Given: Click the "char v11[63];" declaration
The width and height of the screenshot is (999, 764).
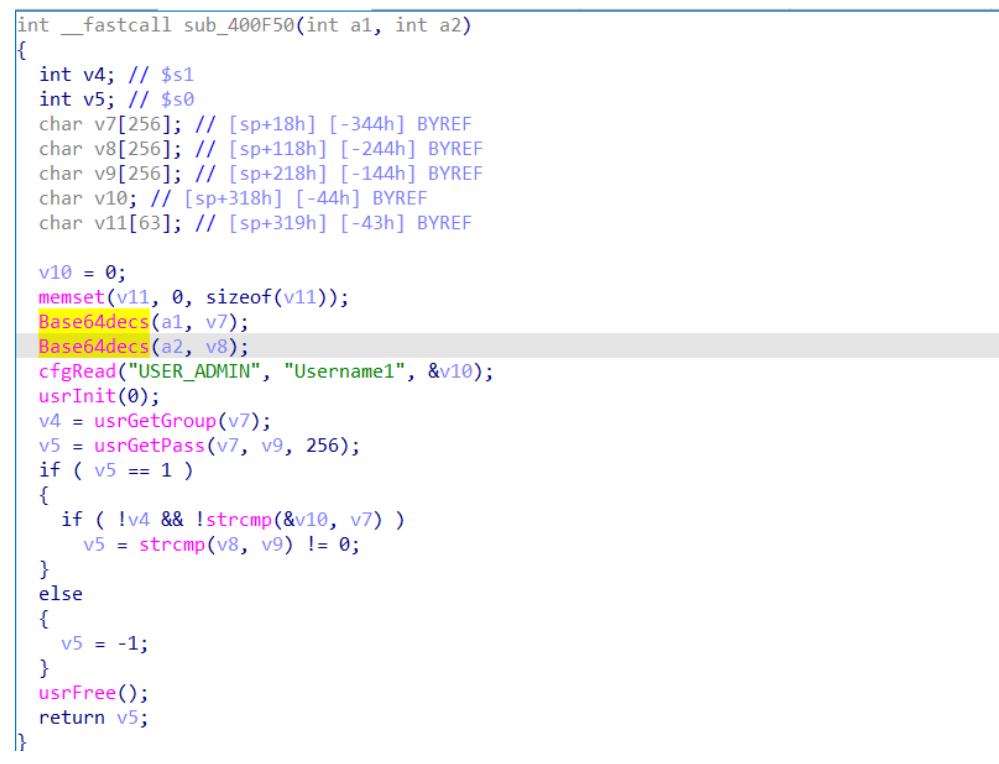Looking at the screenshot, I should pos(110,224).
